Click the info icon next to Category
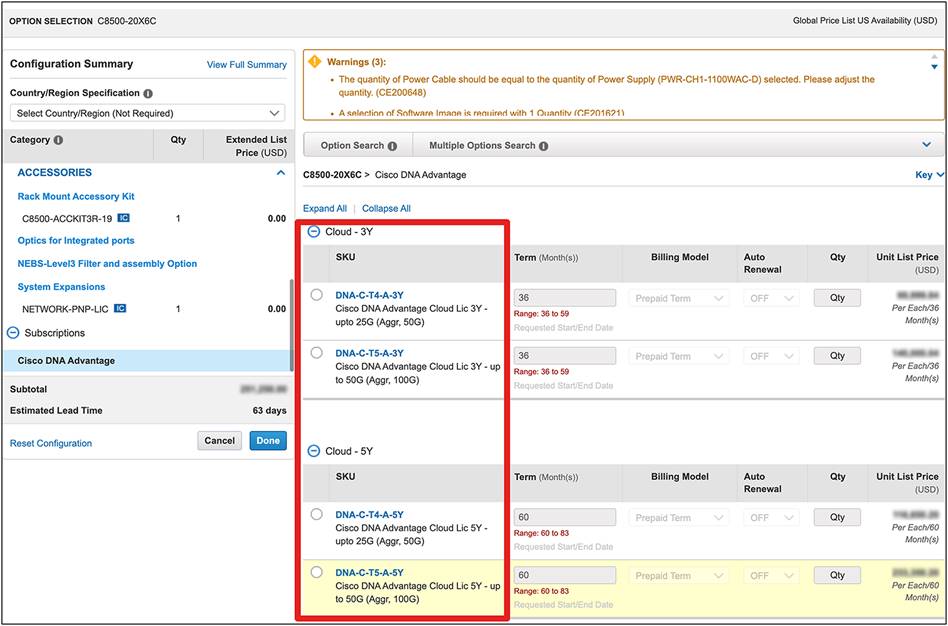 [58, 140]
